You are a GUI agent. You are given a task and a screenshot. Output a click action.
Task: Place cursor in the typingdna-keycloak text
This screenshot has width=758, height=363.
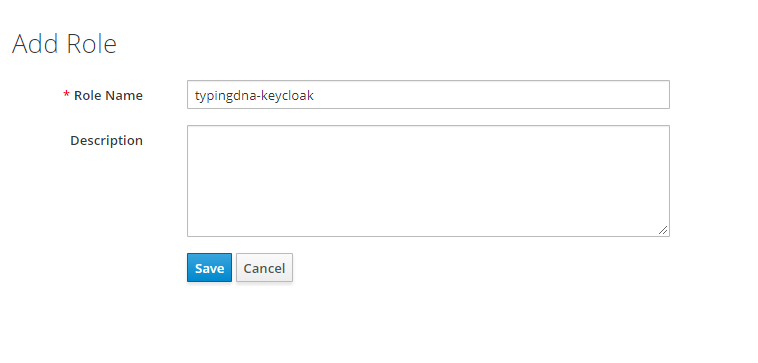point(254,96)
